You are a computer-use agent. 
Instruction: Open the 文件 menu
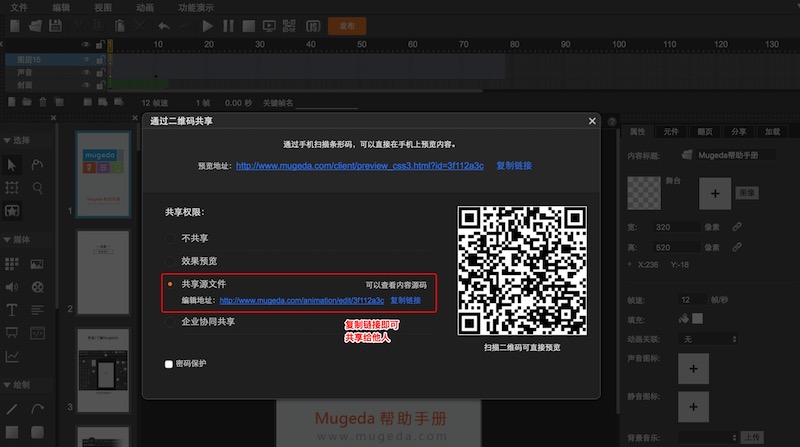(x=19, y=8)
